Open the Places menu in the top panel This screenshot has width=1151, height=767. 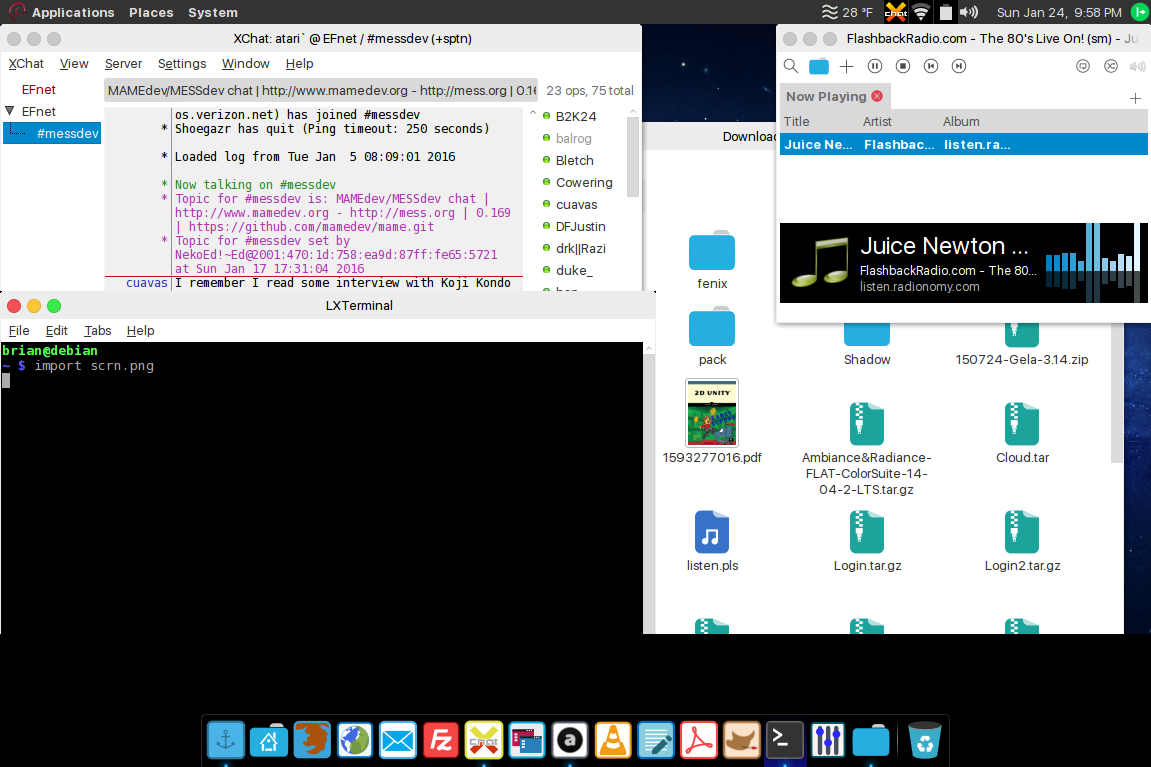tap(151, 12)
